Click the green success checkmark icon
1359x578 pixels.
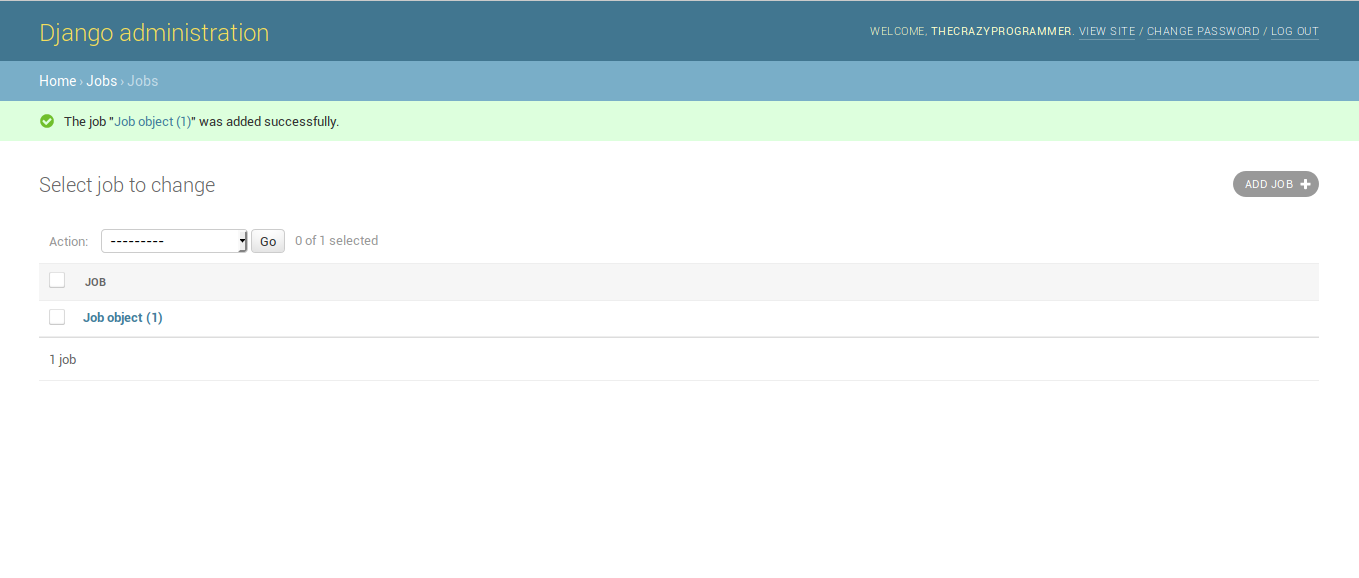coord(47,121)
